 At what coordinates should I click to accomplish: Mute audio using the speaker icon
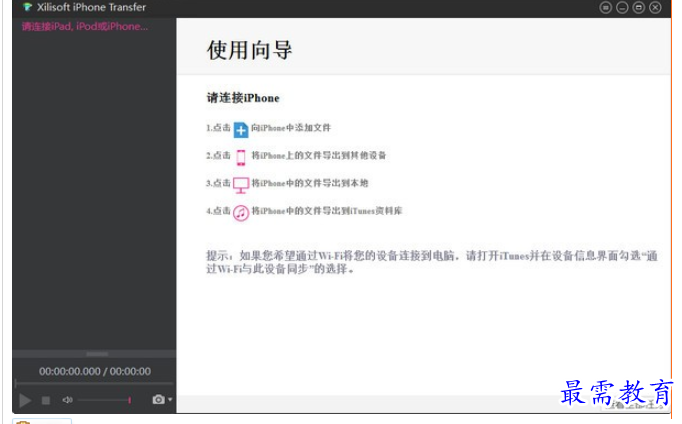pyautogui.click(x=67, y=400)
